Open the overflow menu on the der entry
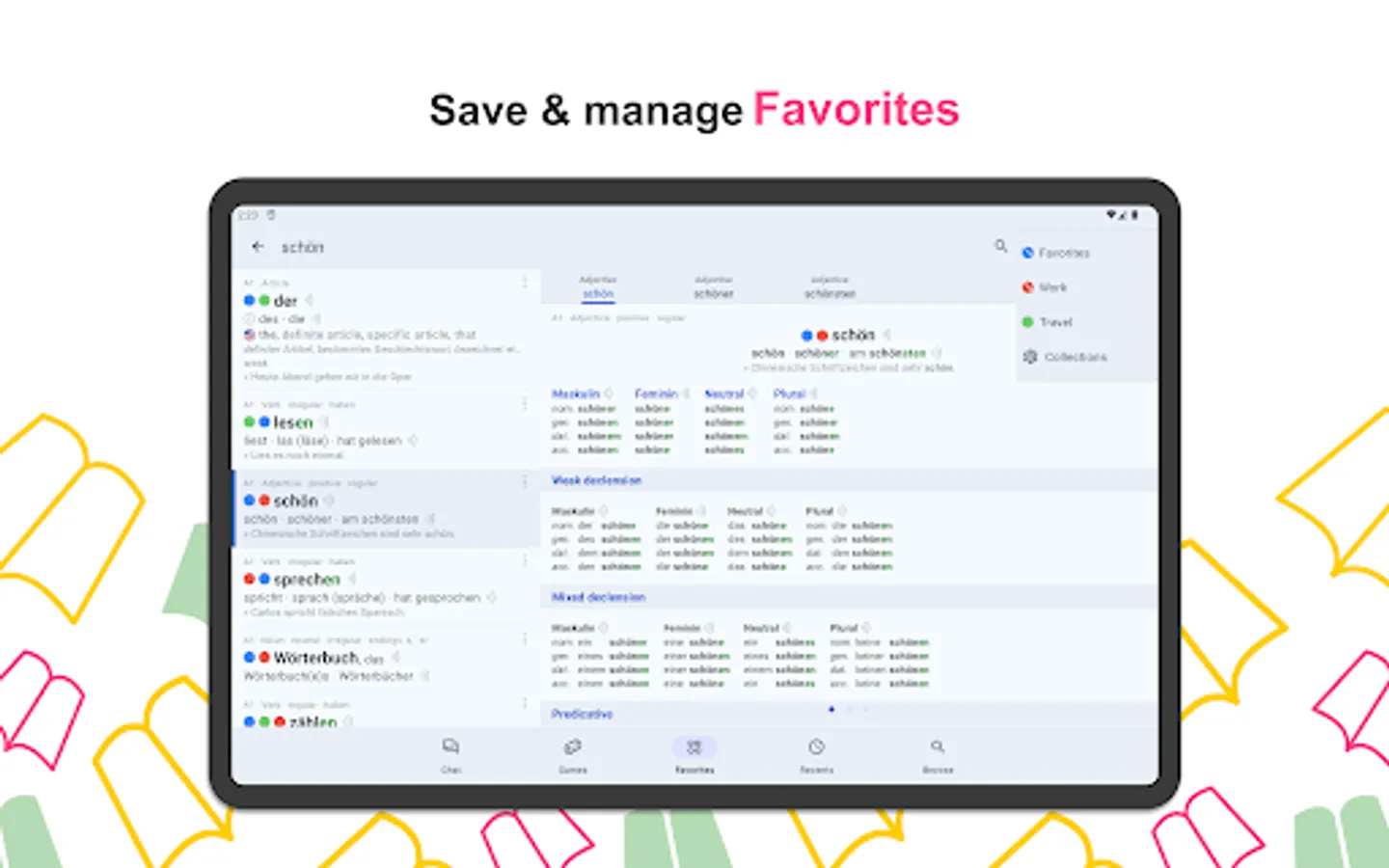 pos(524,283)
